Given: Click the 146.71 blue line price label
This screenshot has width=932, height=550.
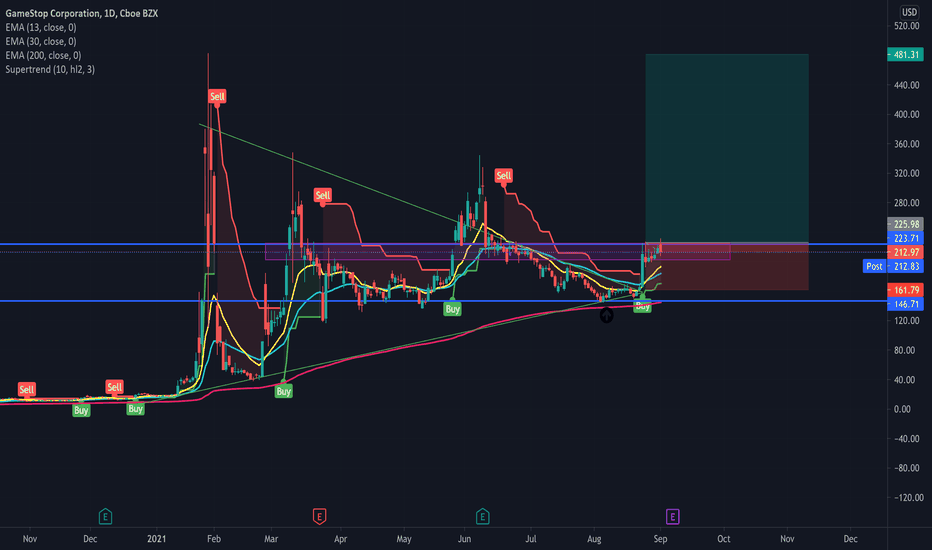Looking at the screenshot, I should tap(905, 304).
